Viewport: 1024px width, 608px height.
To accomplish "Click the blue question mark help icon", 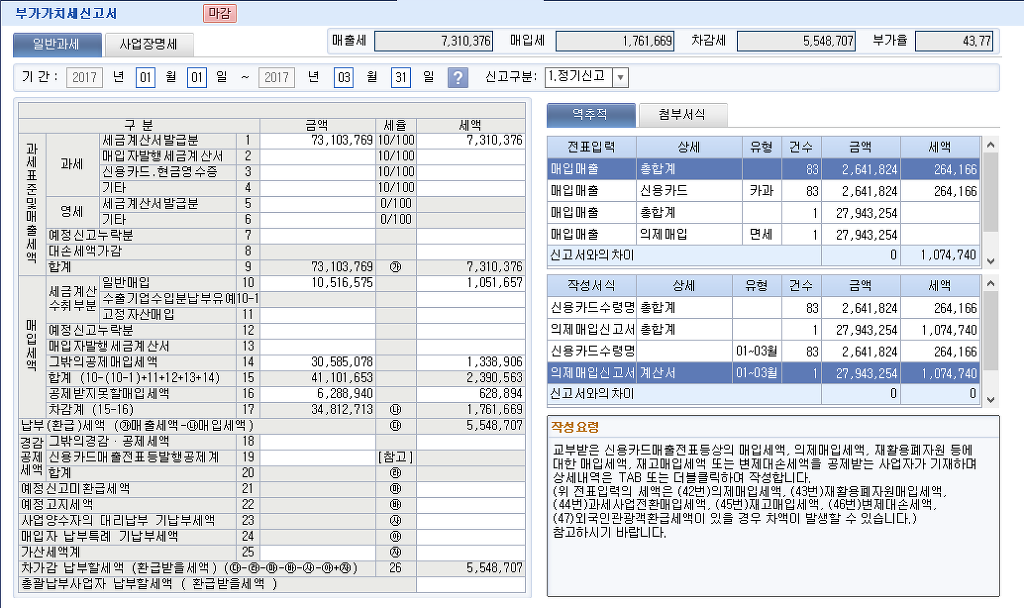I will point(458,78).
